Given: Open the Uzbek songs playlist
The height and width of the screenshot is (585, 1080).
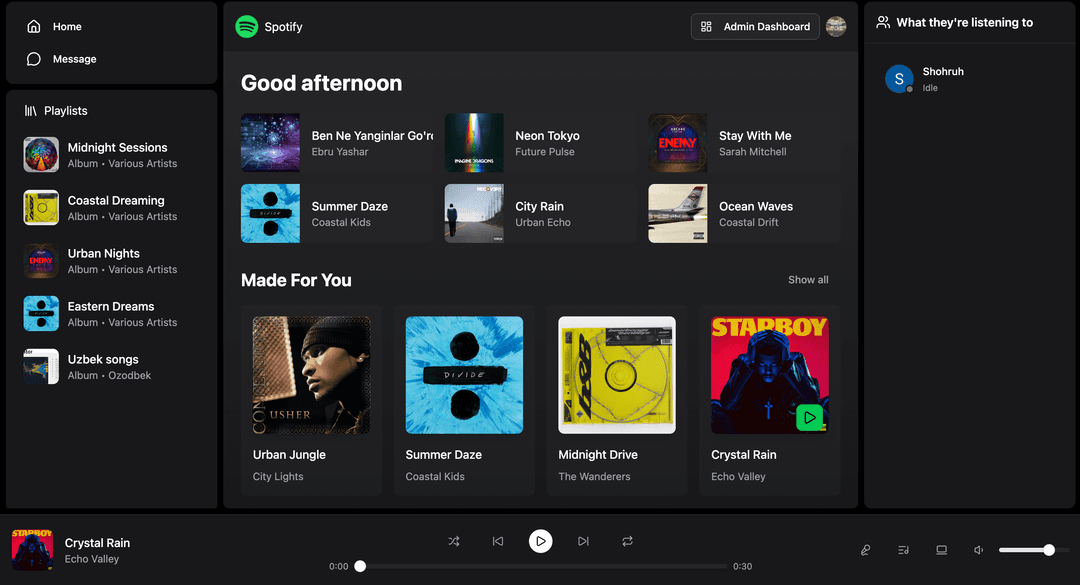Looking at the screenshot, I should pyautogui.click(x=105, y=366).
